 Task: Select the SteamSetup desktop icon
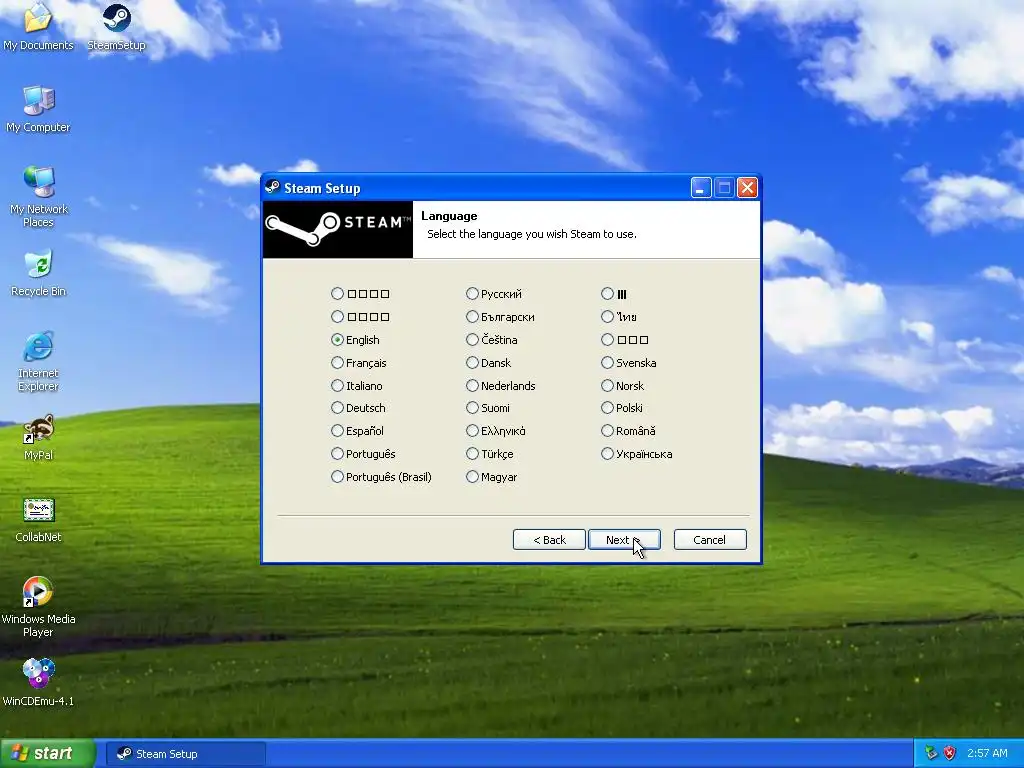point(116,26)
